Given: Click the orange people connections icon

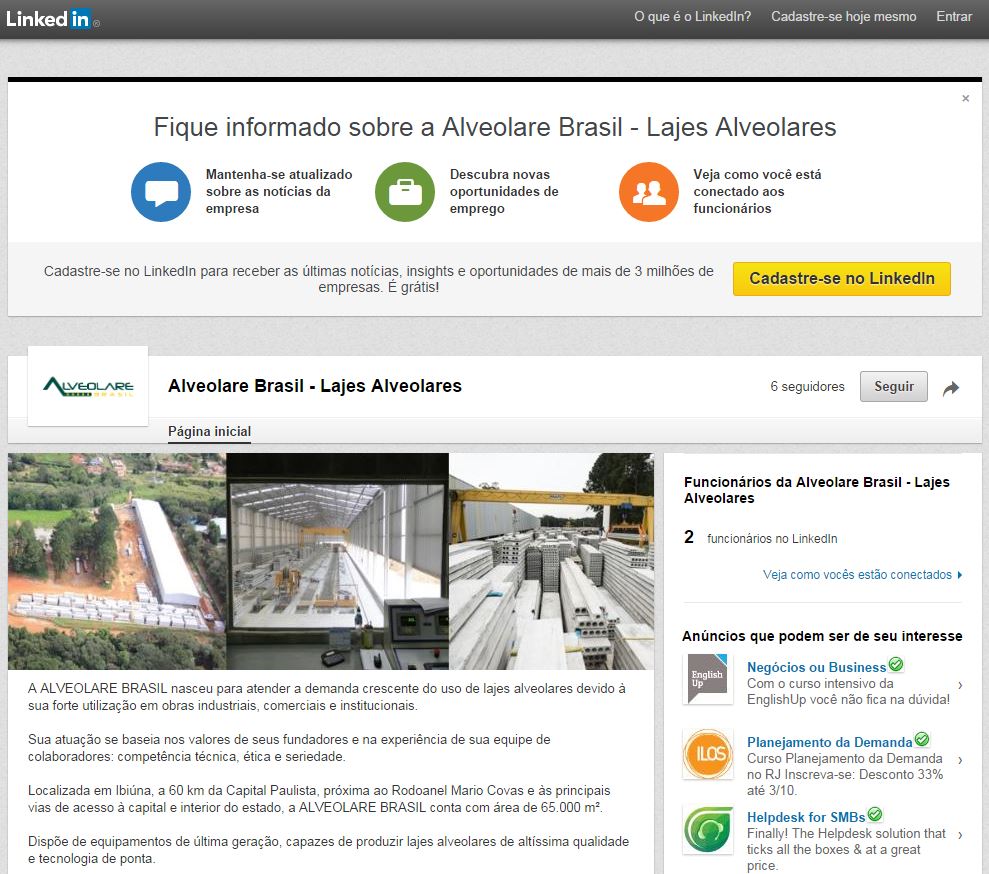Looking at the screenshot, I should [649, 192].
